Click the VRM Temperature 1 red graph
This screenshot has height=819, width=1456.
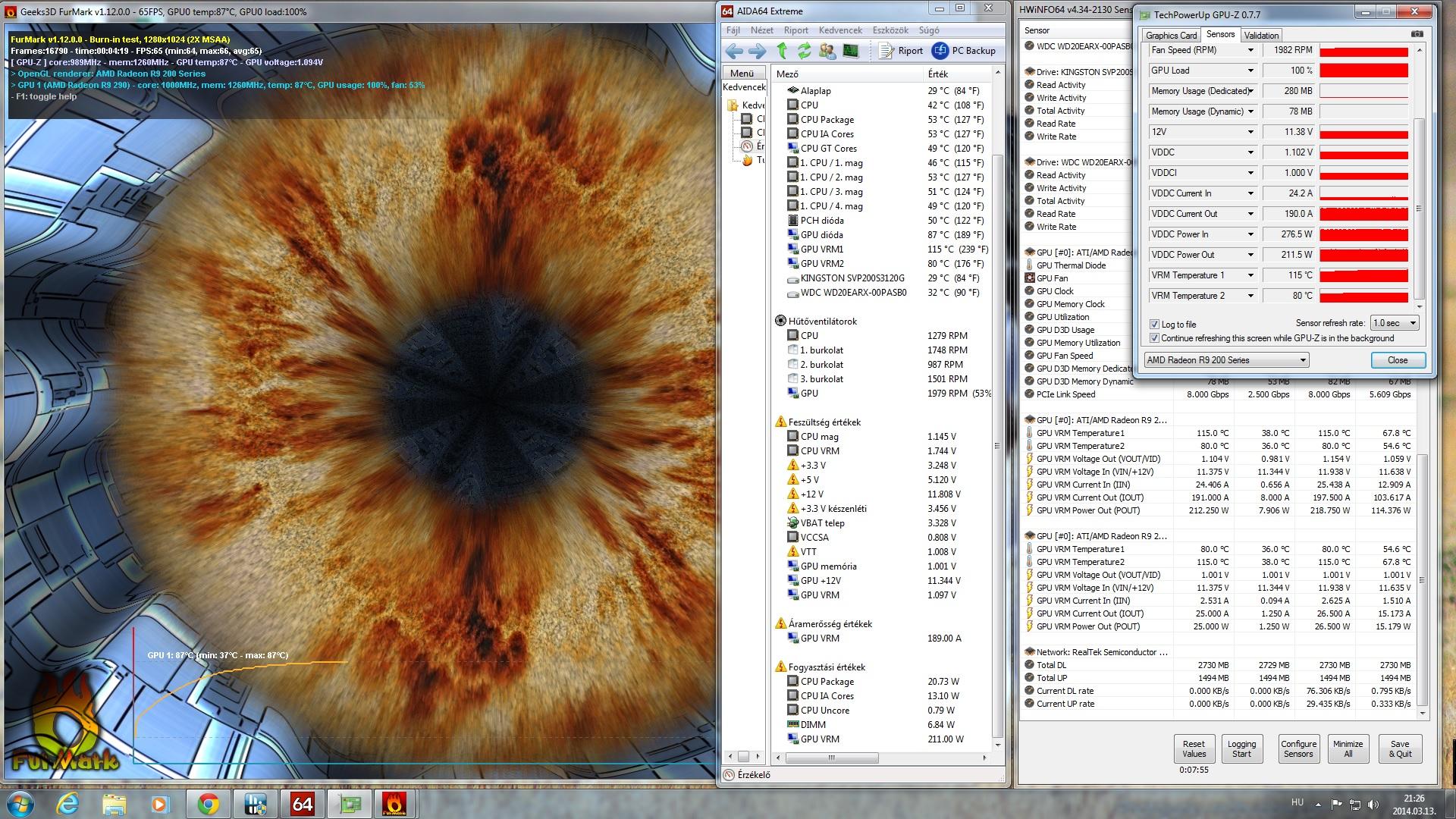click(x=1363, y=275)
